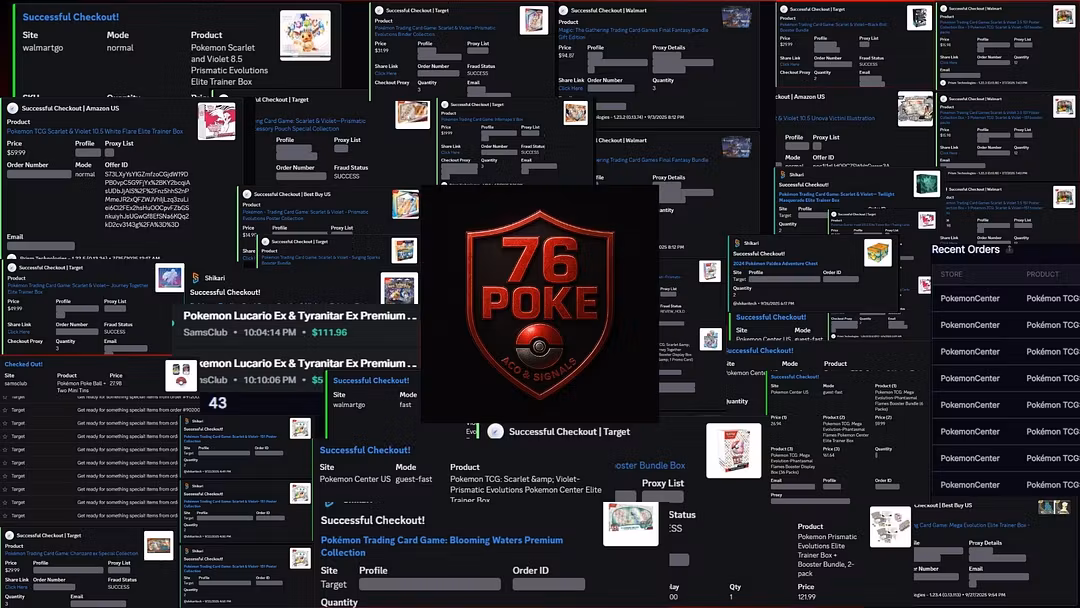Open Blooming Waters Premium Collection thumbnail
1080x608 pixels.
click(x=630, y=523)
